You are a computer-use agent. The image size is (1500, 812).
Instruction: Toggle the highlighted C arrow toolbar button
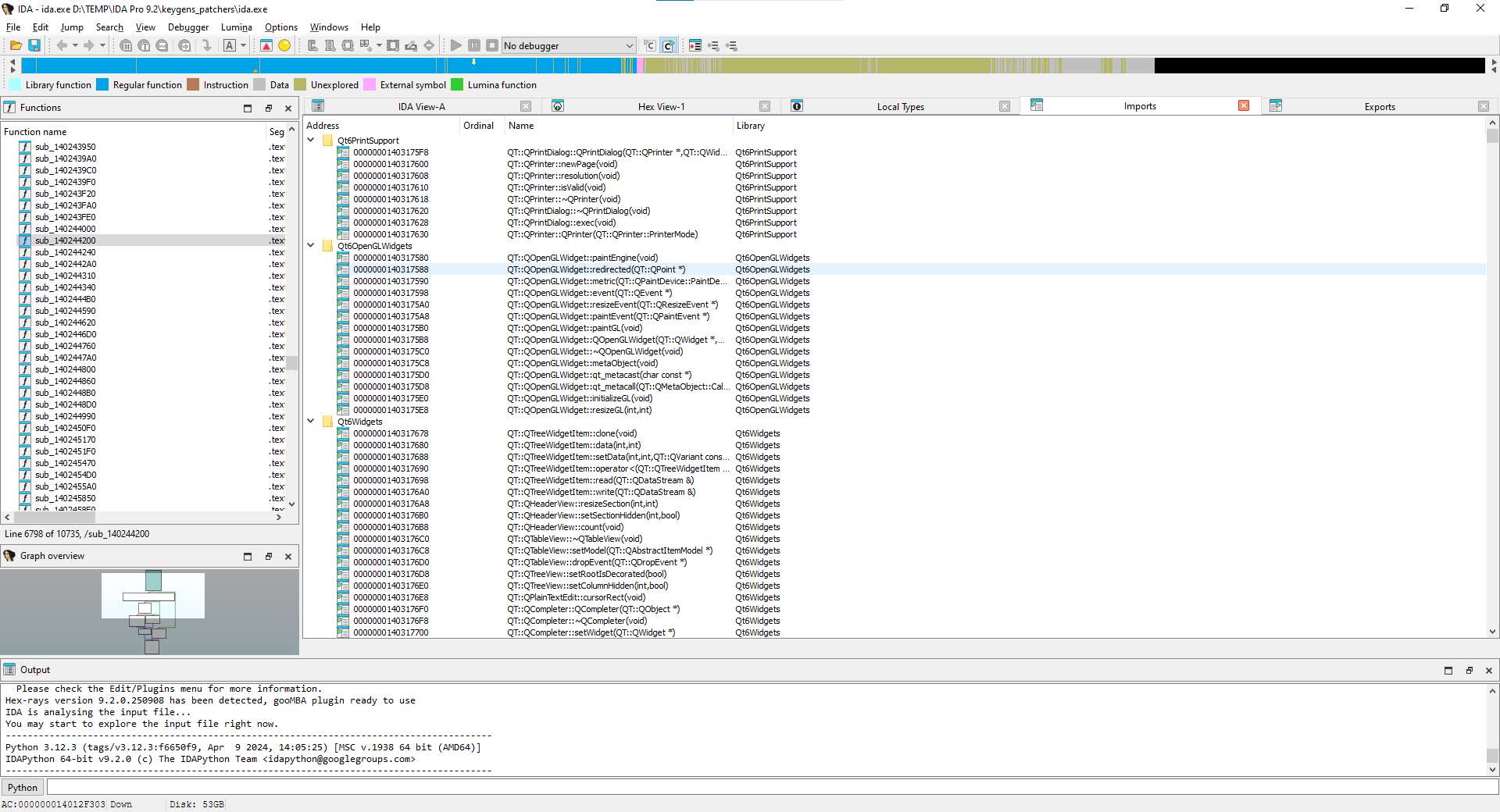tap(668, 46)
